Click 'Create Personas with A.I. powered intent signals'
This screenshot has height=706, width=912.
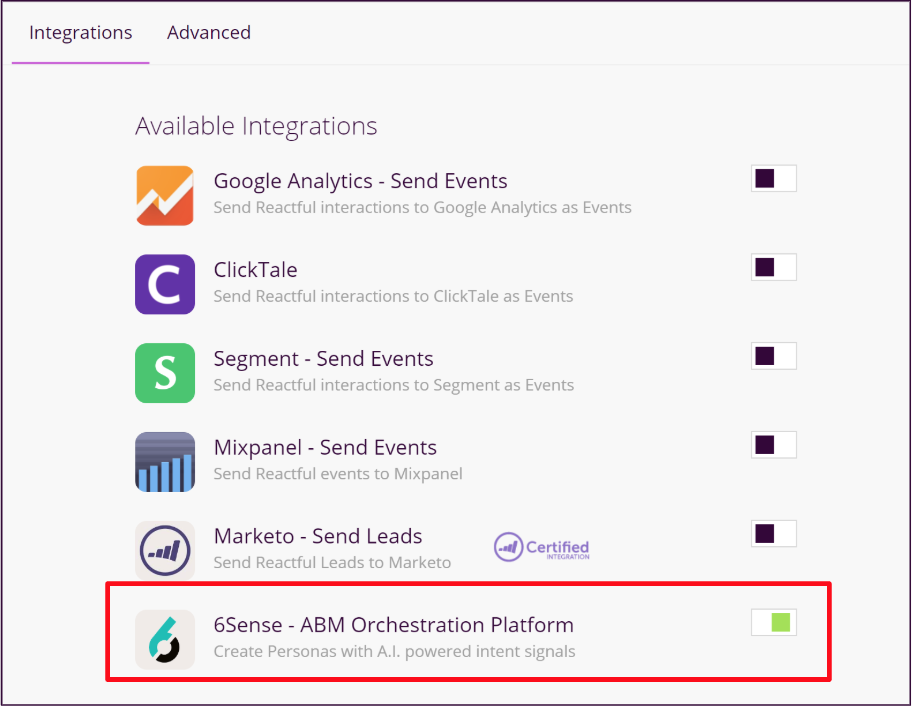pos(394,651)
